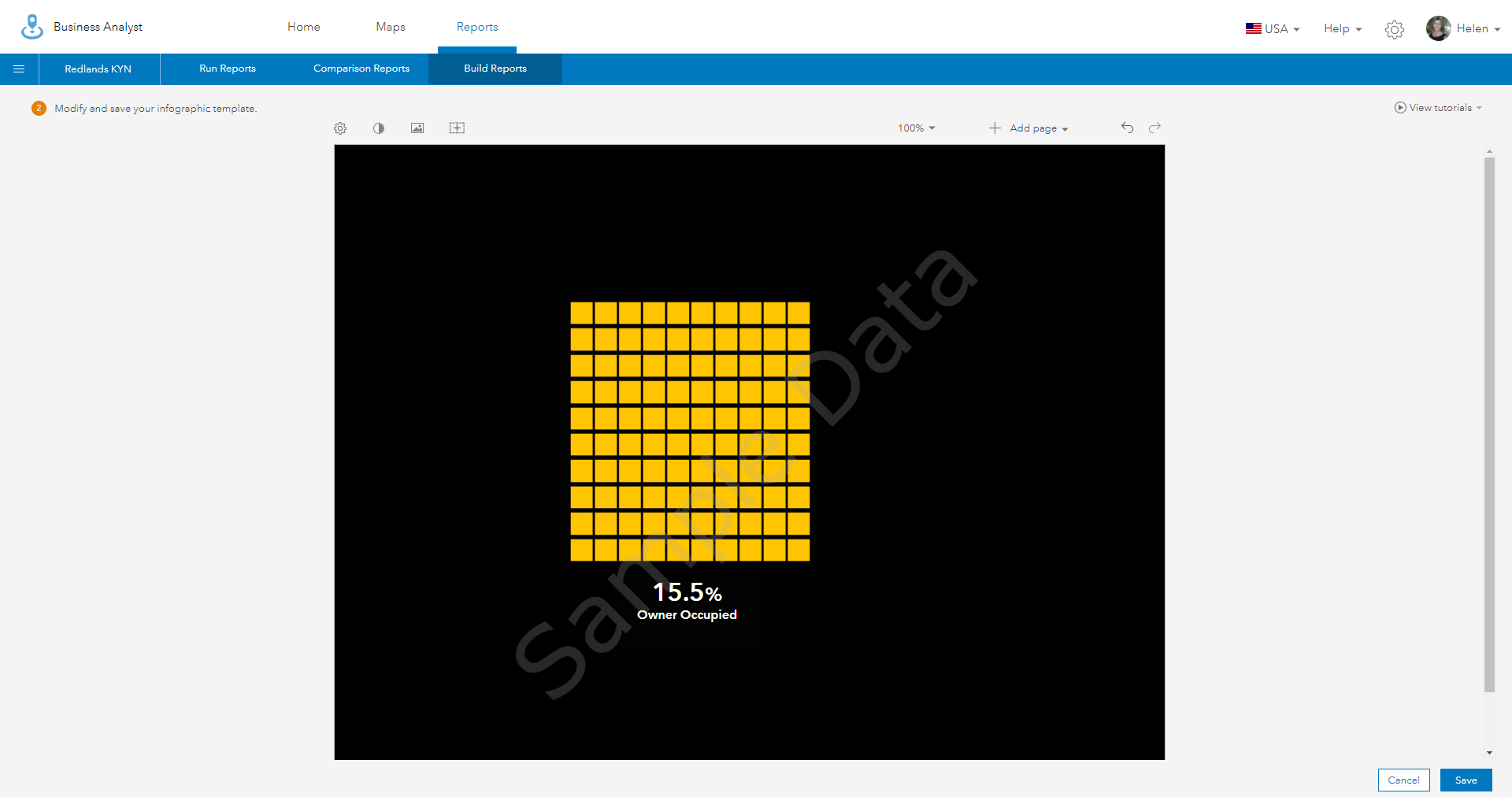Viewport: 1512px width, 797px height.
Task: Switch to the Maps tab
Action: pos(391,27)
